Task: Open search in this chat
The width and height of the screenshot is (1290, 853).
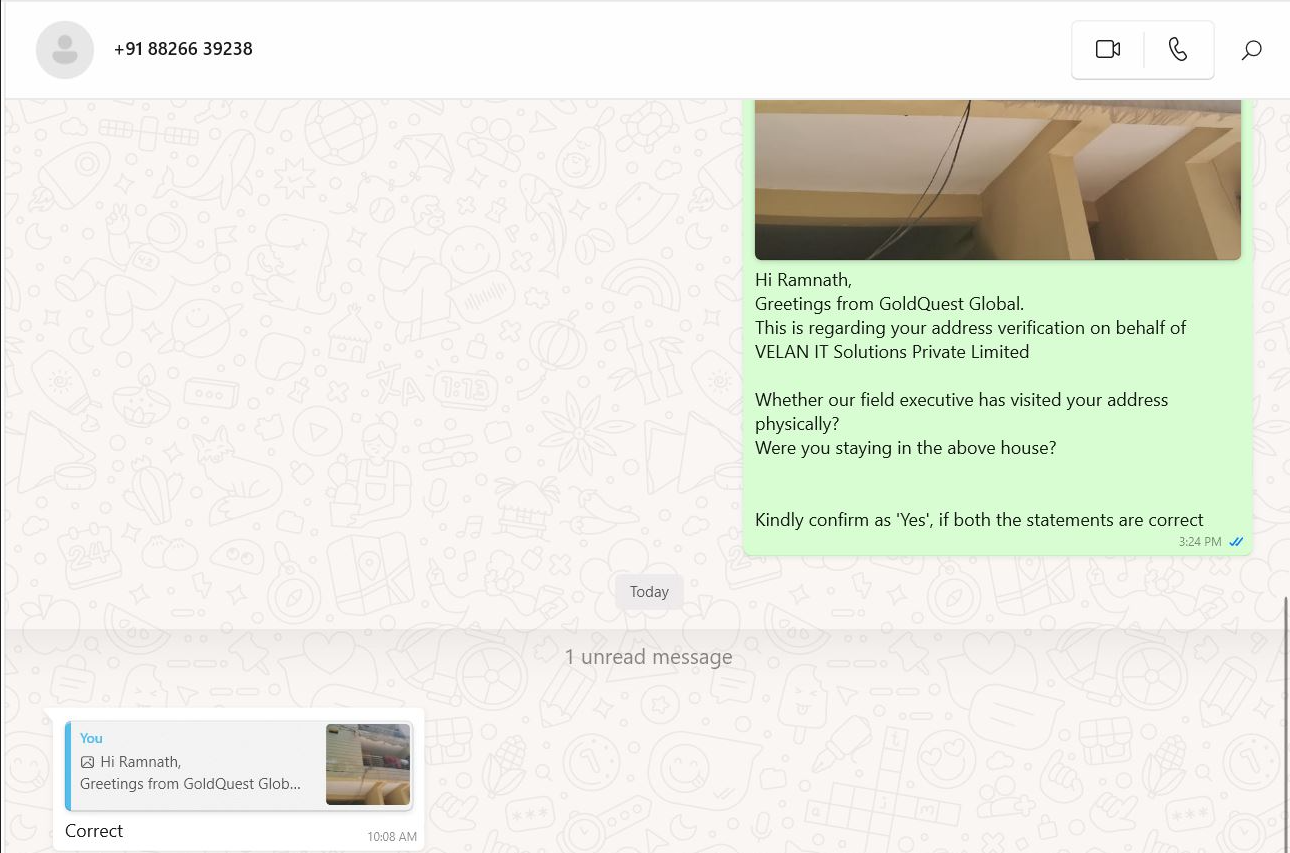Action: coord(1251,49)
